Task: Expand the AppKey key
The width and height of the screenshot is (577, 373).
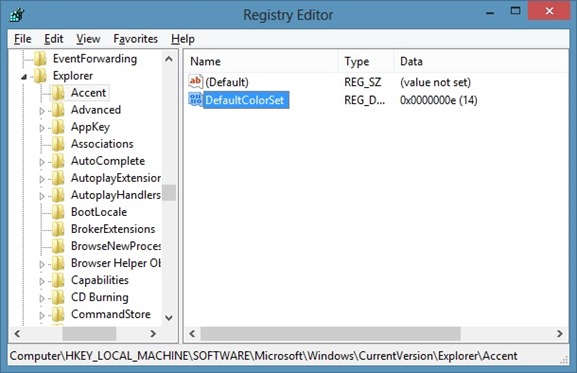Action: 42,128
